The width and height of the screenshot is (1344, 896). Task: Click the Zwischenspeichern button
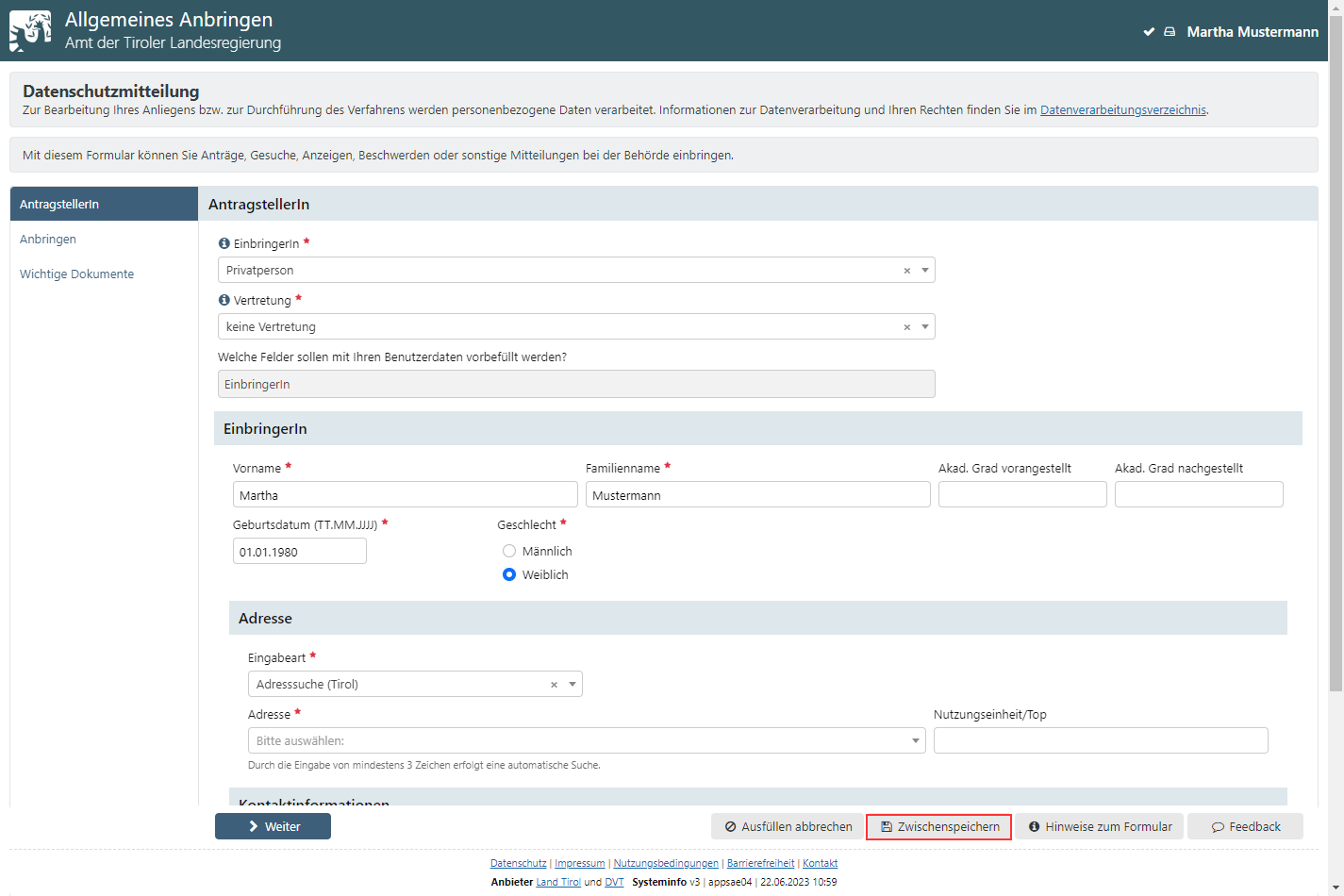coord(938,827)
